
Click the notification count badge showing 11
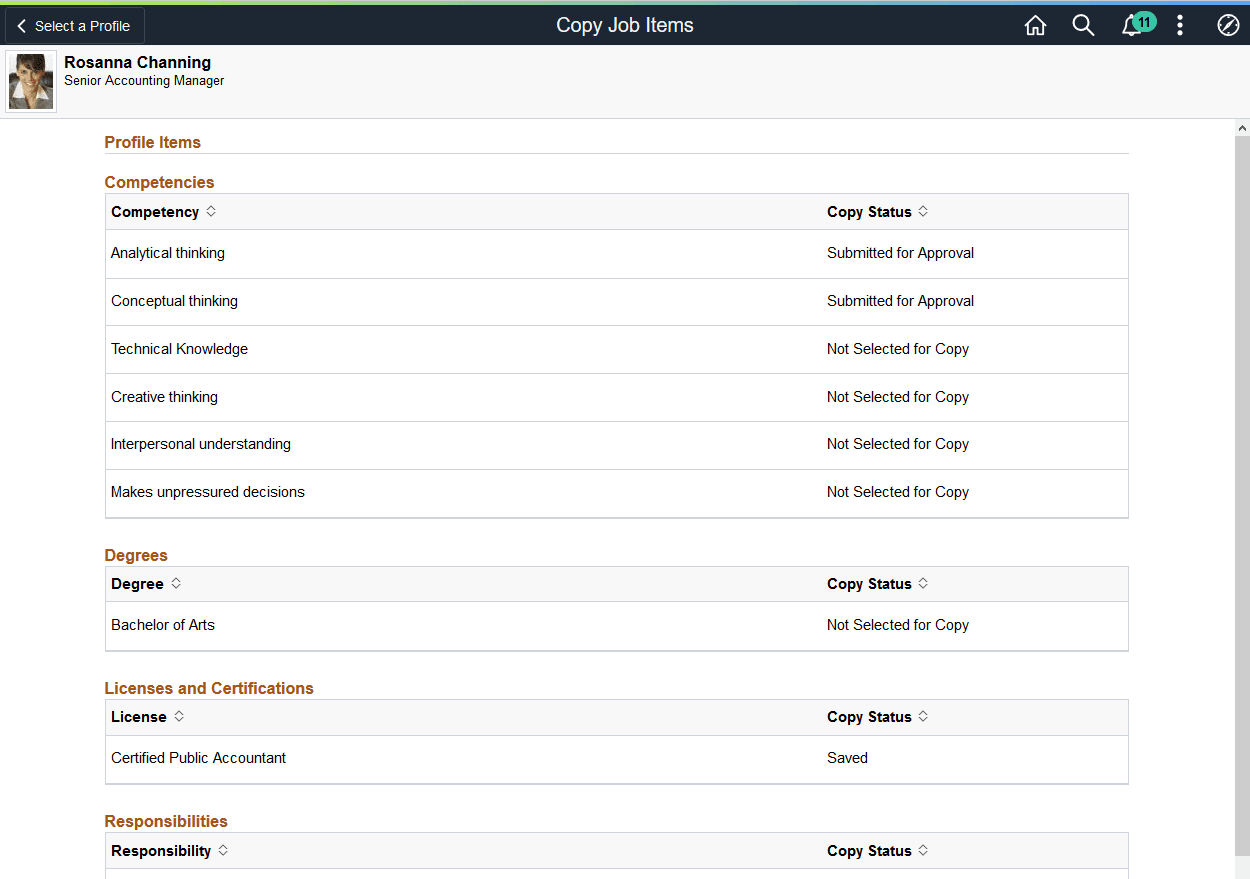pyautogui.click(x=1144, y=19)
